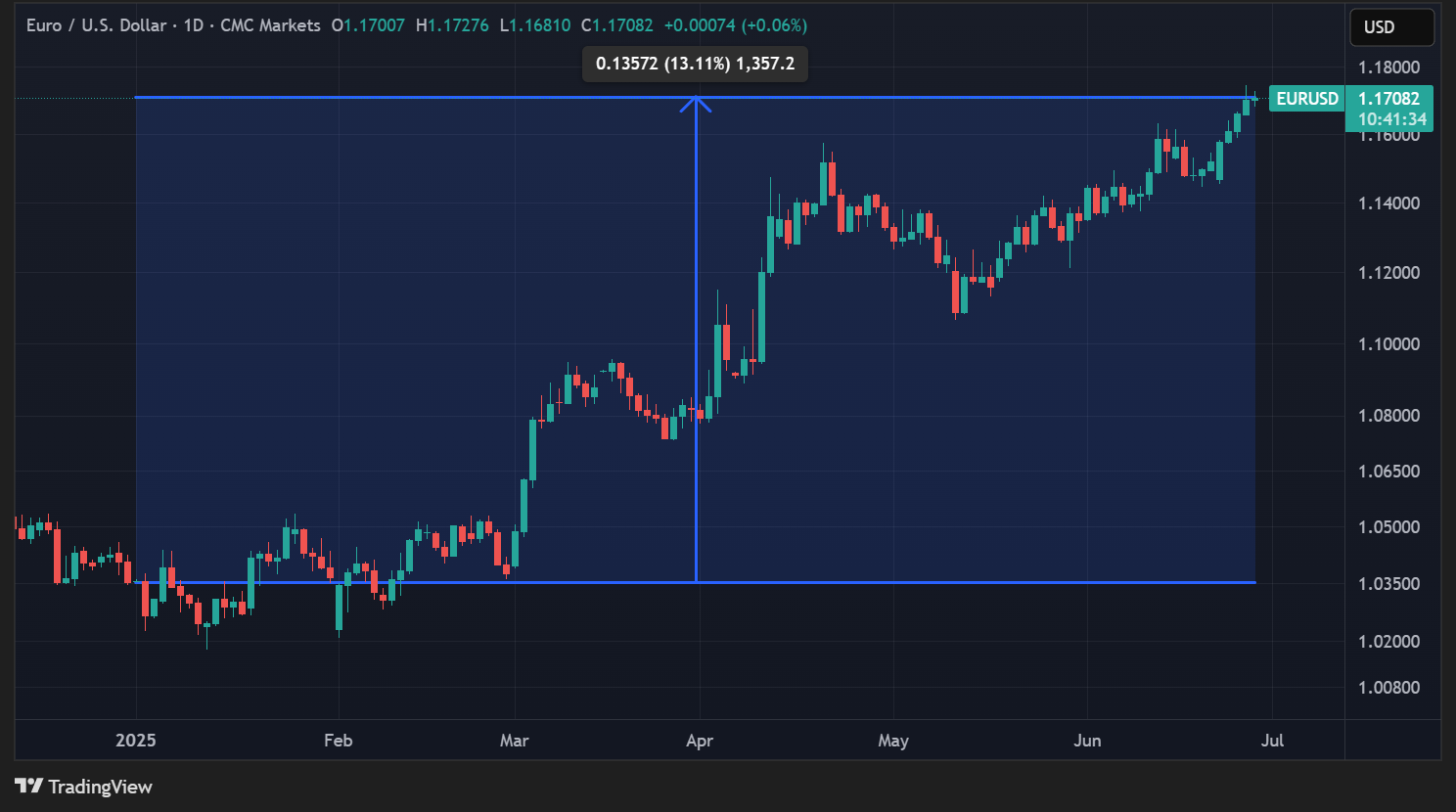
Task: Click the +0.06% change percentage
Action: tap(774, 25)
